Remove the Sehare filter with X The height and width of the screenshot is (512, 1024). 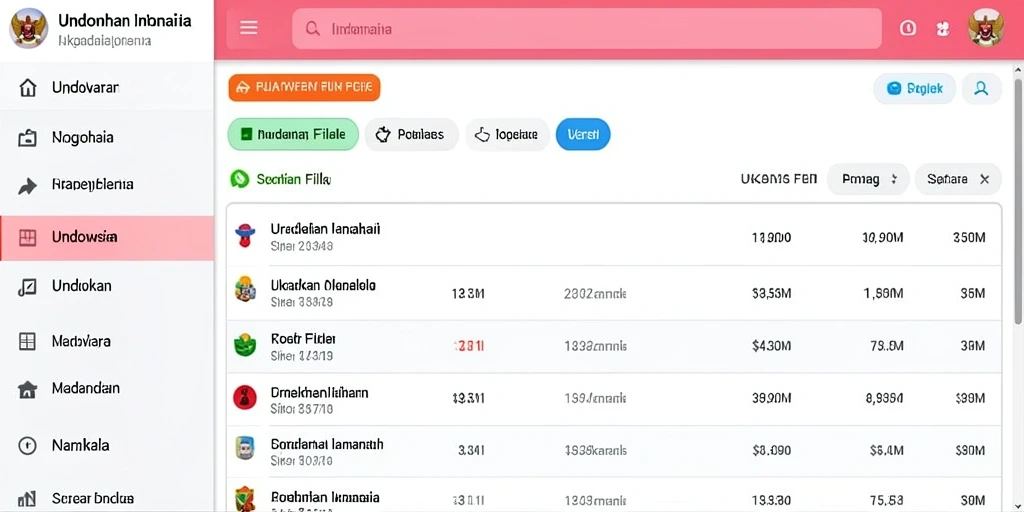point(985,179)
